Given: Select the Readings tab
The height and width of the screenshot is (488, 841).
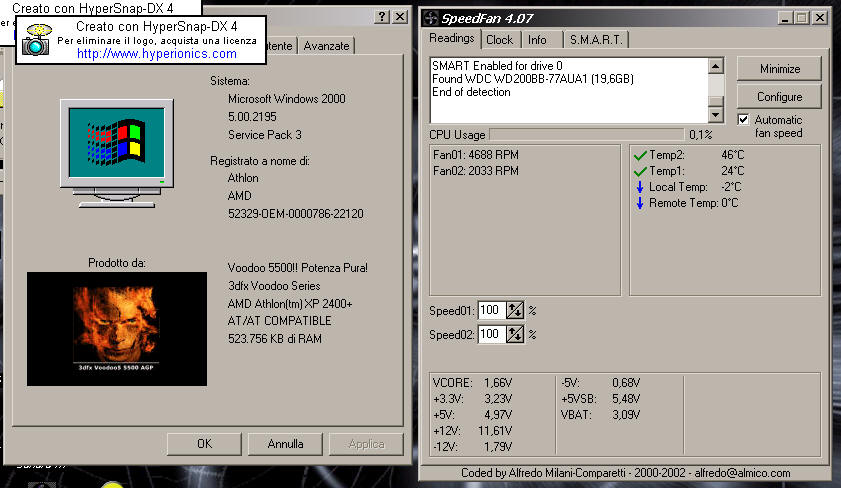Looking at the screenshot, I should 452,38.
